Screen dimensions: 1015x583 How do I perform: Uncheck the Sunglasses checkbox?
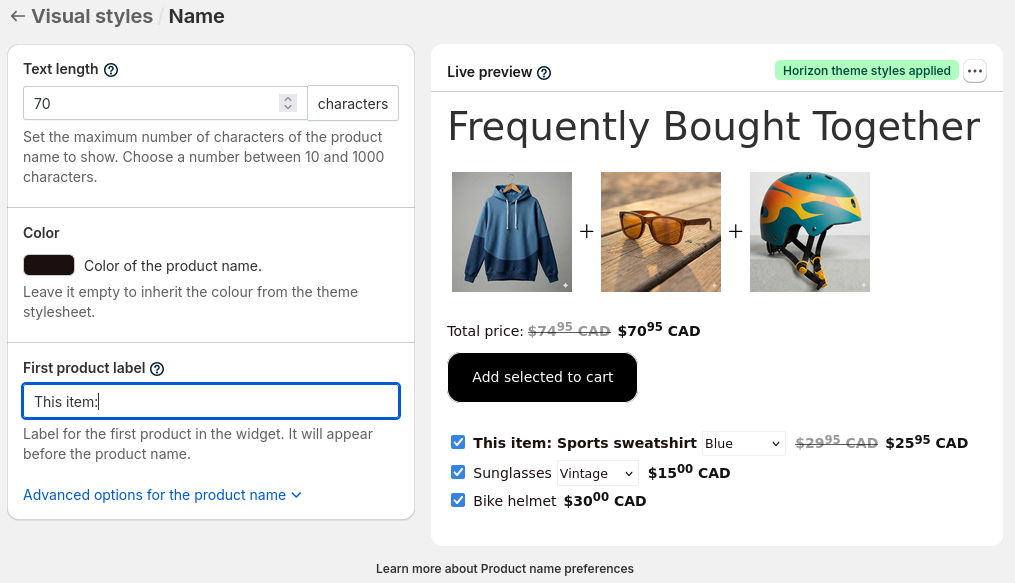(458, 472)
